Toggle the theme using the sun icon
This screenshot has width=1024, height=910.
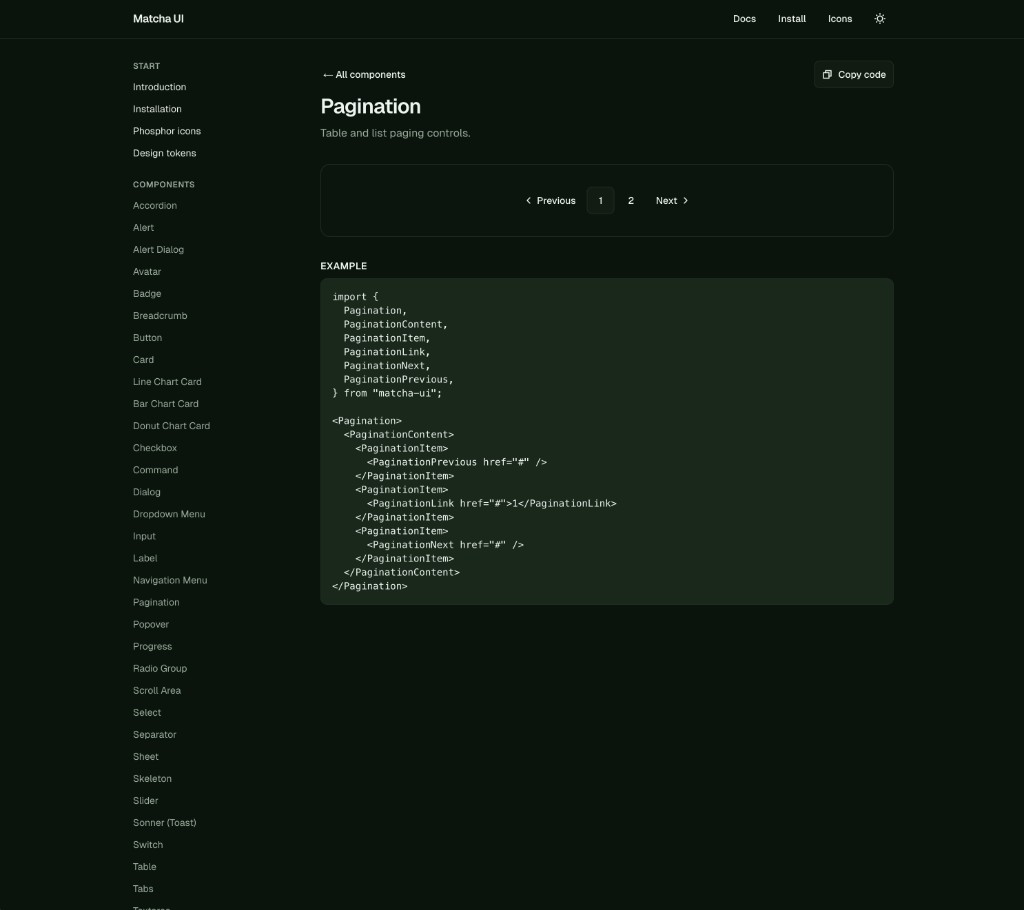tap(879, 18)
